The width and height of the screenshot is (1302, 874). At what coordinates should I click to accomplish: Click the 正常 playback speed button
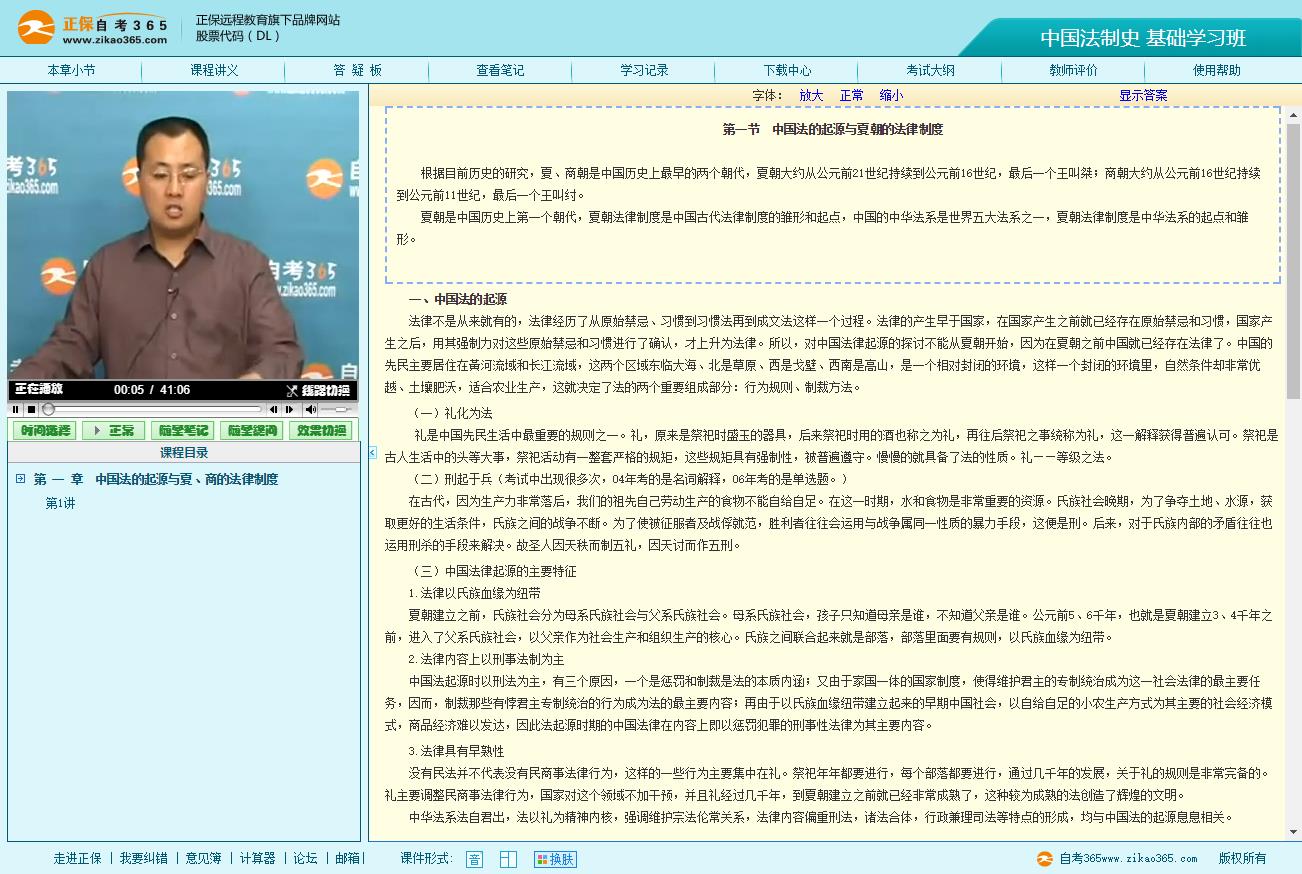pyautogui.click(x=113, y=430)
